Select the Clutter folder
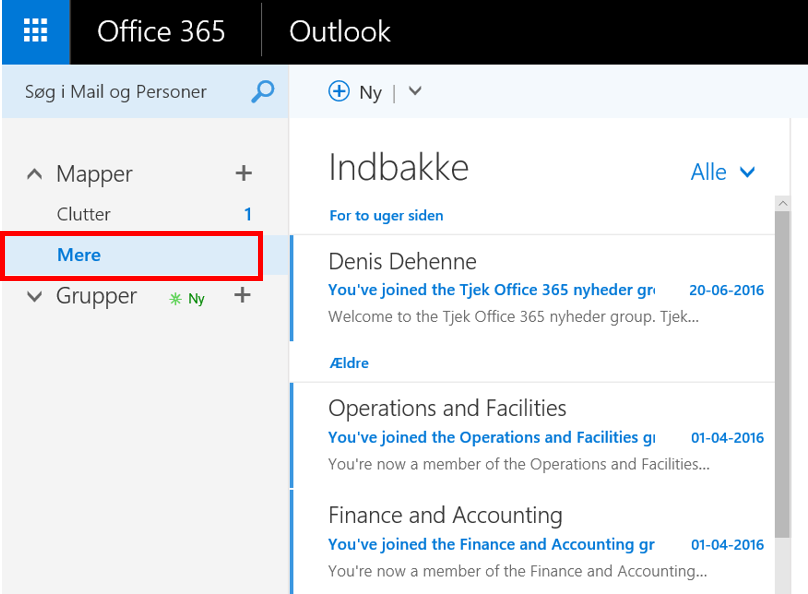This screenshot has height=594, width=808. point(84,214)
